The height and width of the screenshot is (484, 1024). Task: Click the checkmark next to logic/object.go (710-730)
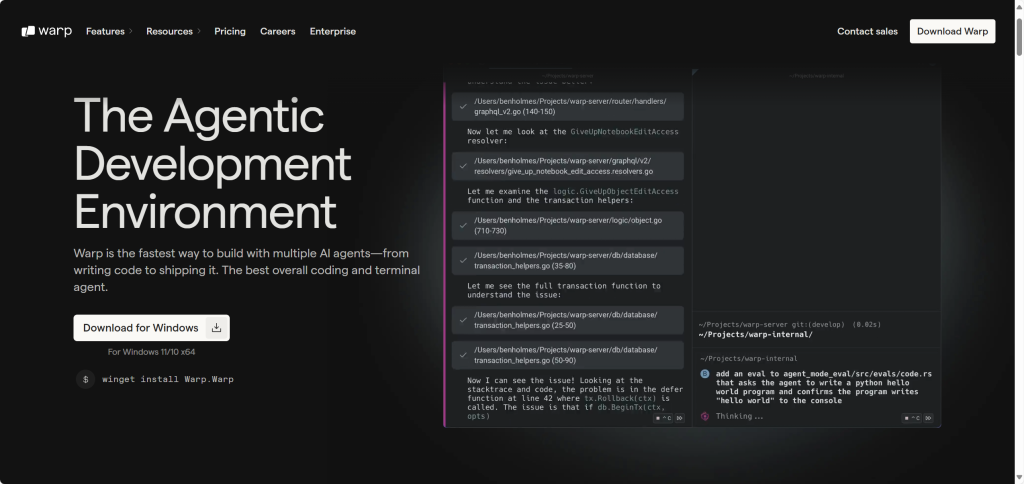coord(463,225)
